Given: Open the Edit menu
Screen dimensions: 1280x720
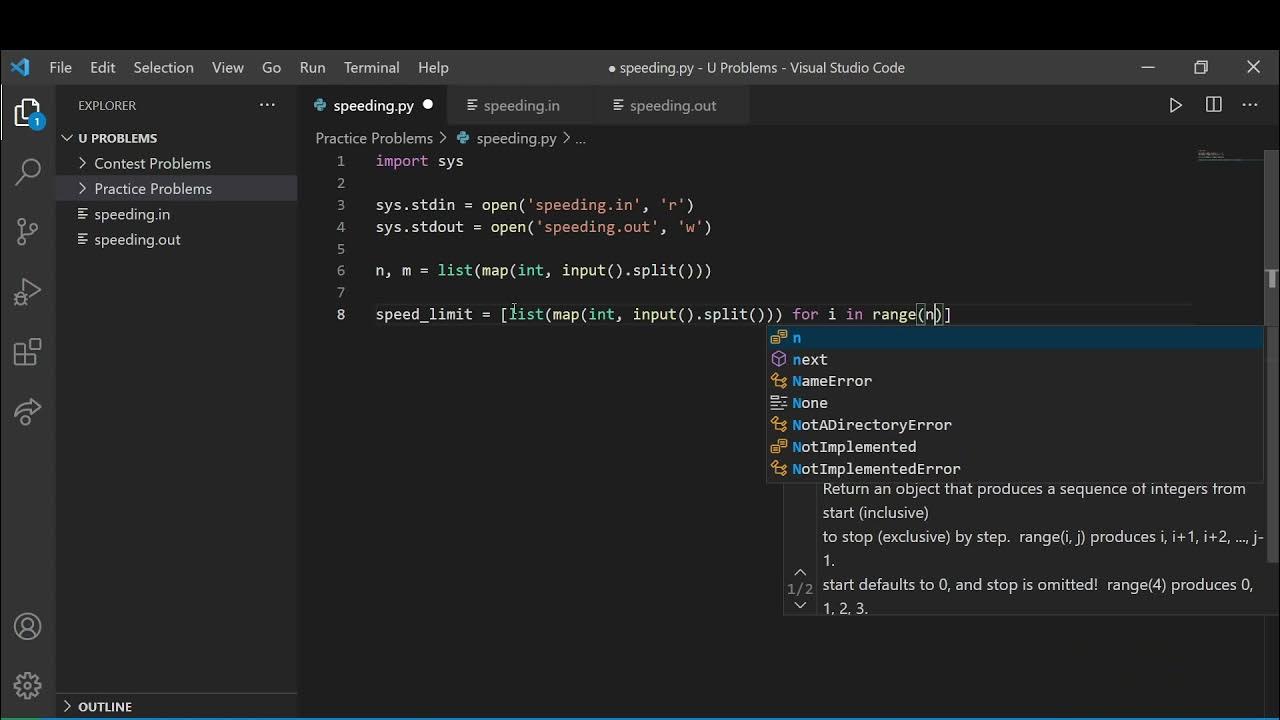Looking at the screenshot, I should tap(103, 67).
